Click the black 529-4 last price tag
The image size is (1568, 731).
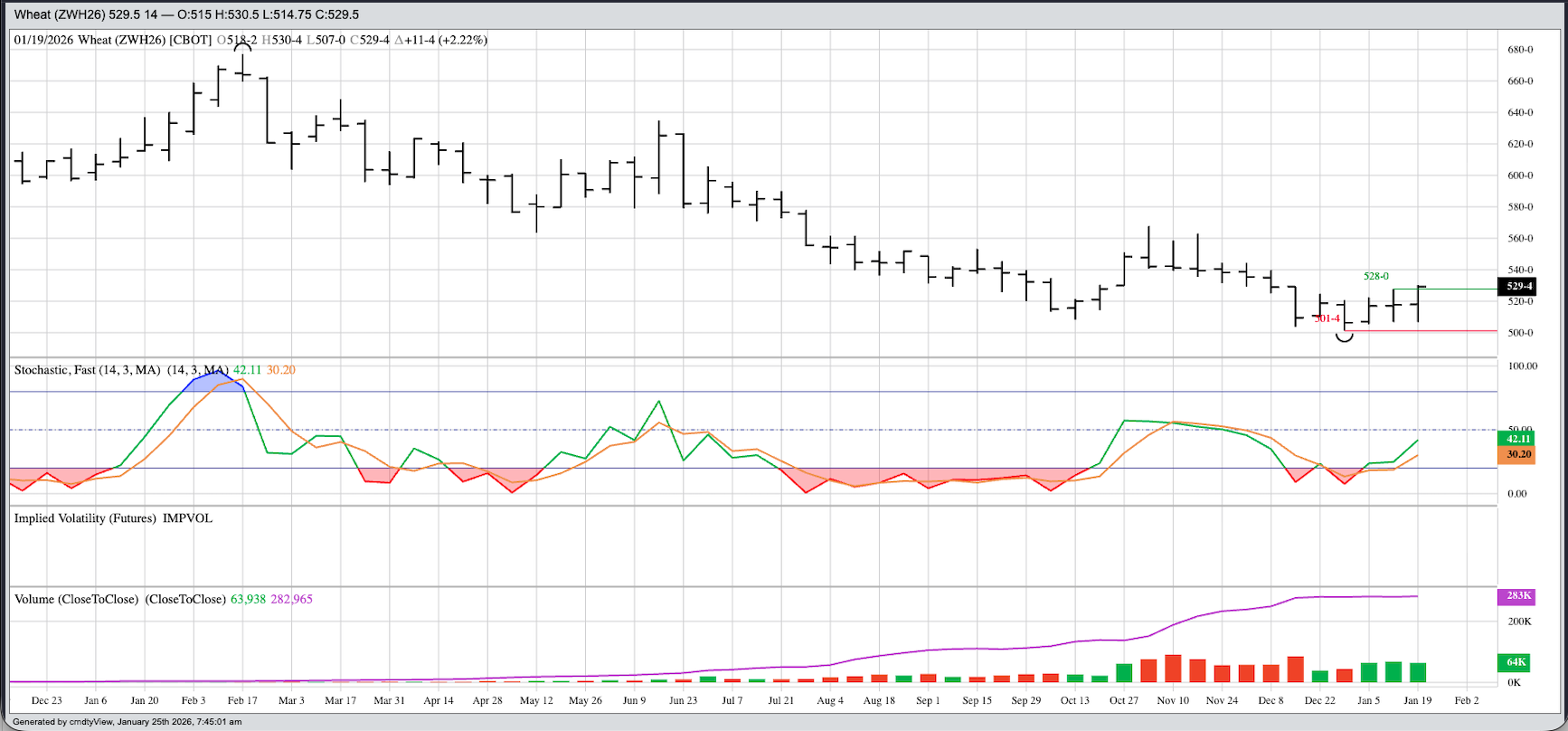(x=1518, y=286)
